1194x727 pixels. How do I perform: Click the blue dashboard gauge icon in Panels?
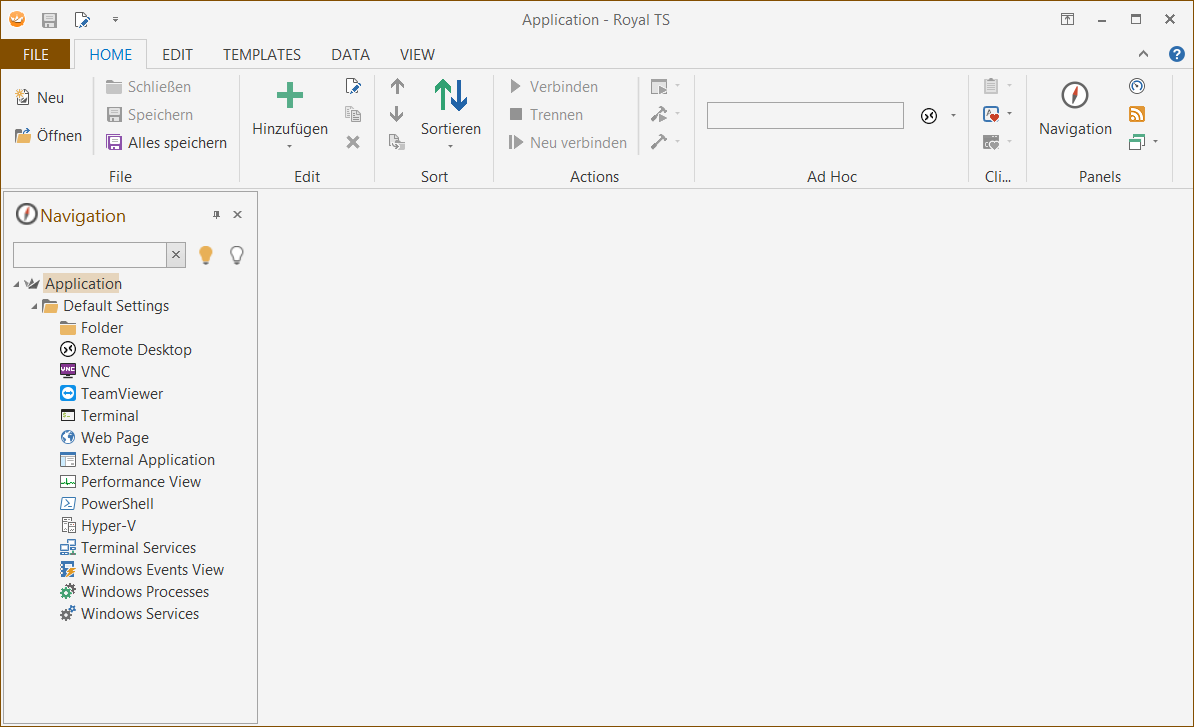[1137, 86]
